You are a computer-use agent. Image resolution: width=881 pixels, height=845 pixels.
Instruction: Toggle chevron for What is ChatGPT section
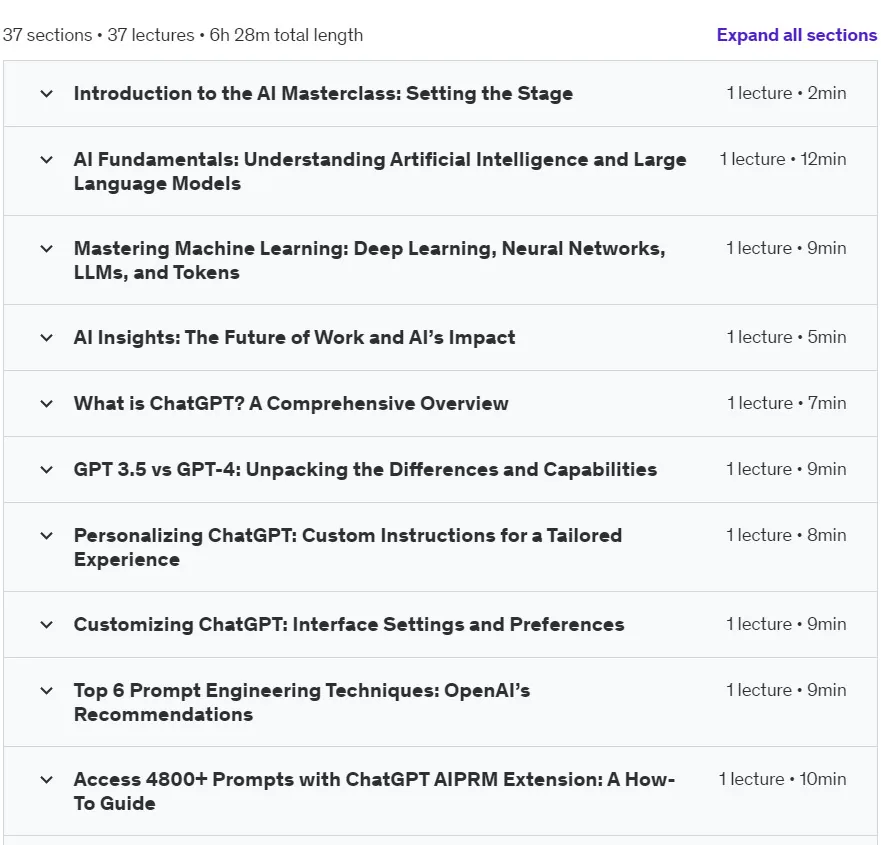47,404
